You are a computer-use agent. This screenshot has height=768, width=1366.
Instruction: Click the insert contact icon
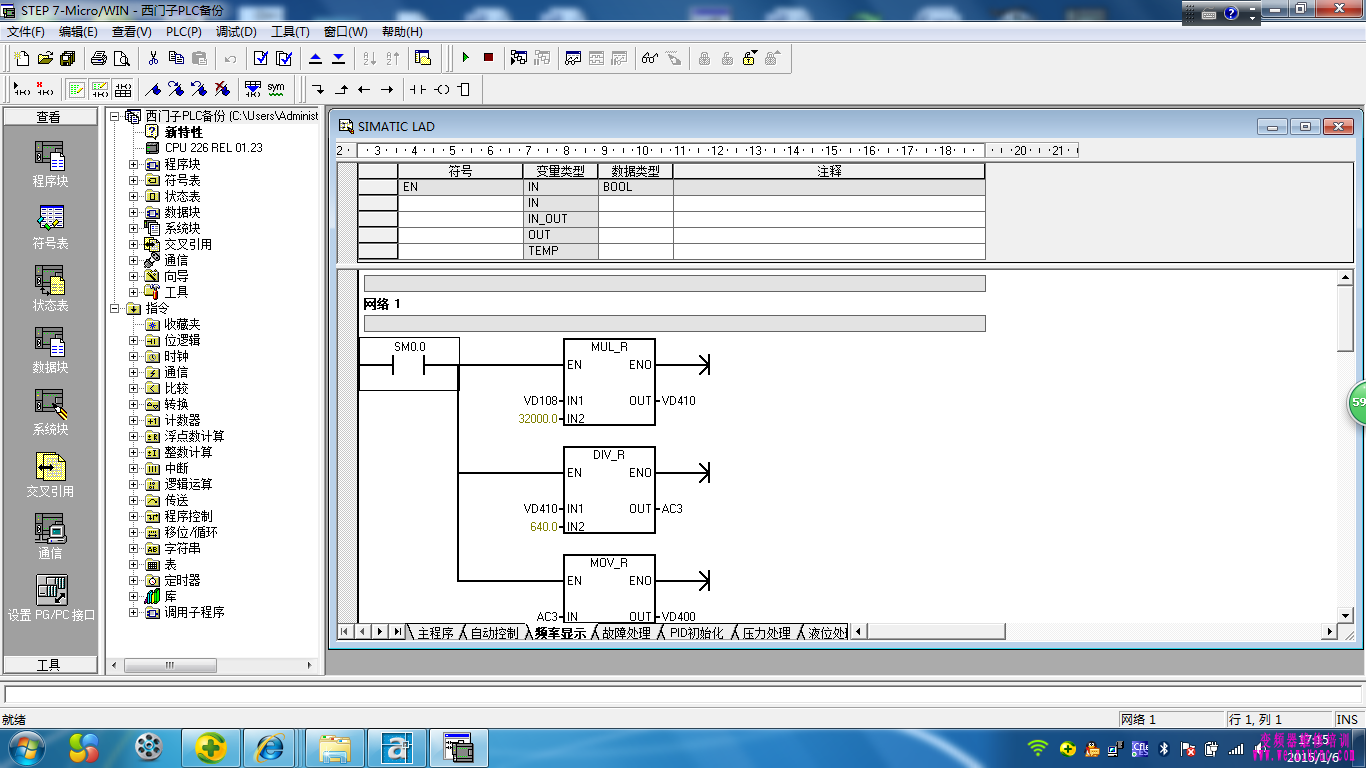click(x=418, y=89)
